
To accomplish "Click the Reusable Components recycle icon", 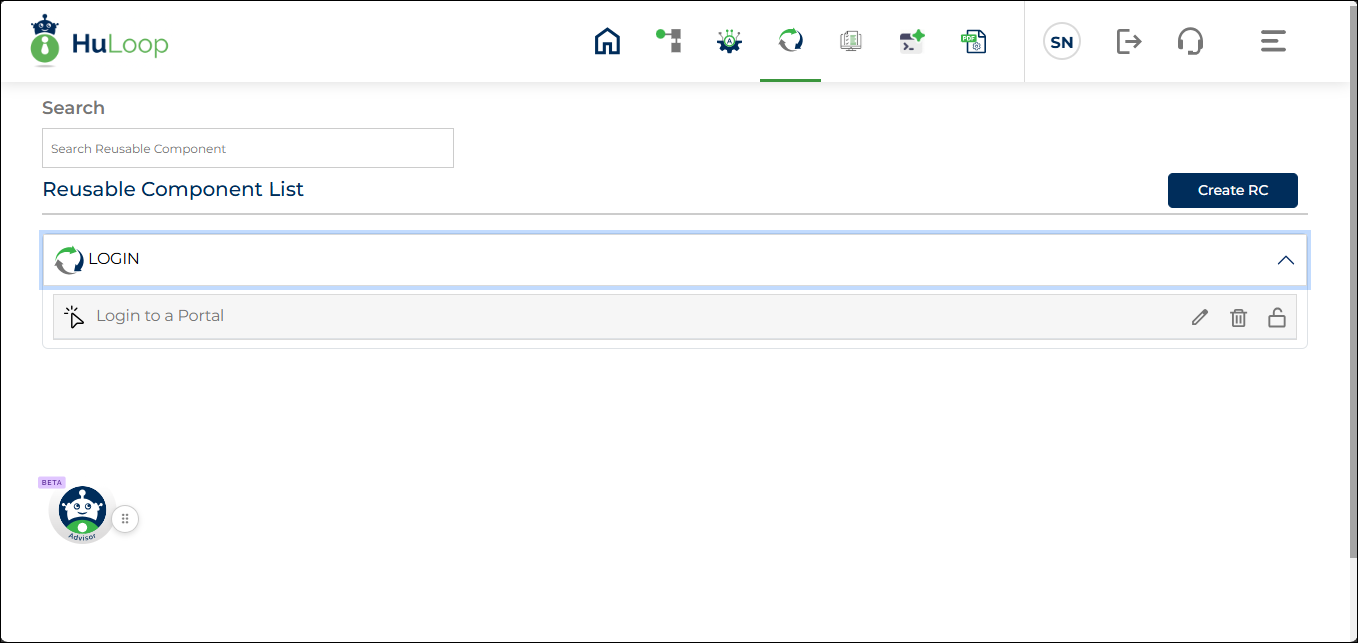I will click(790, 41).
